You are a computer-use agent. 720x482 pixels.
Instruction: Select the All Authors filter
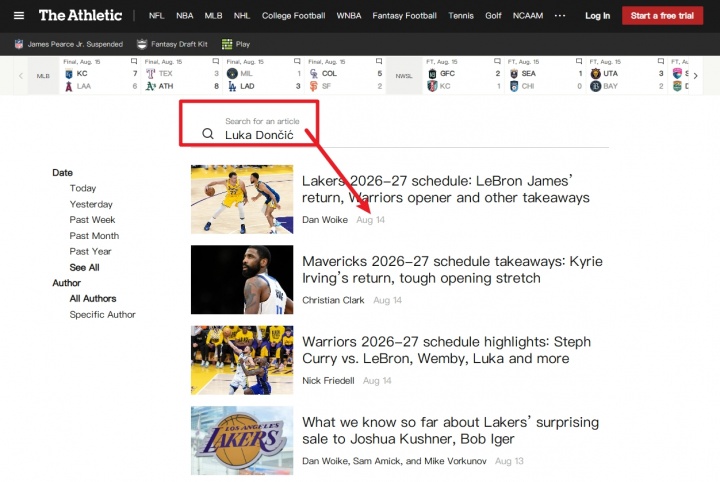point(93,298)
